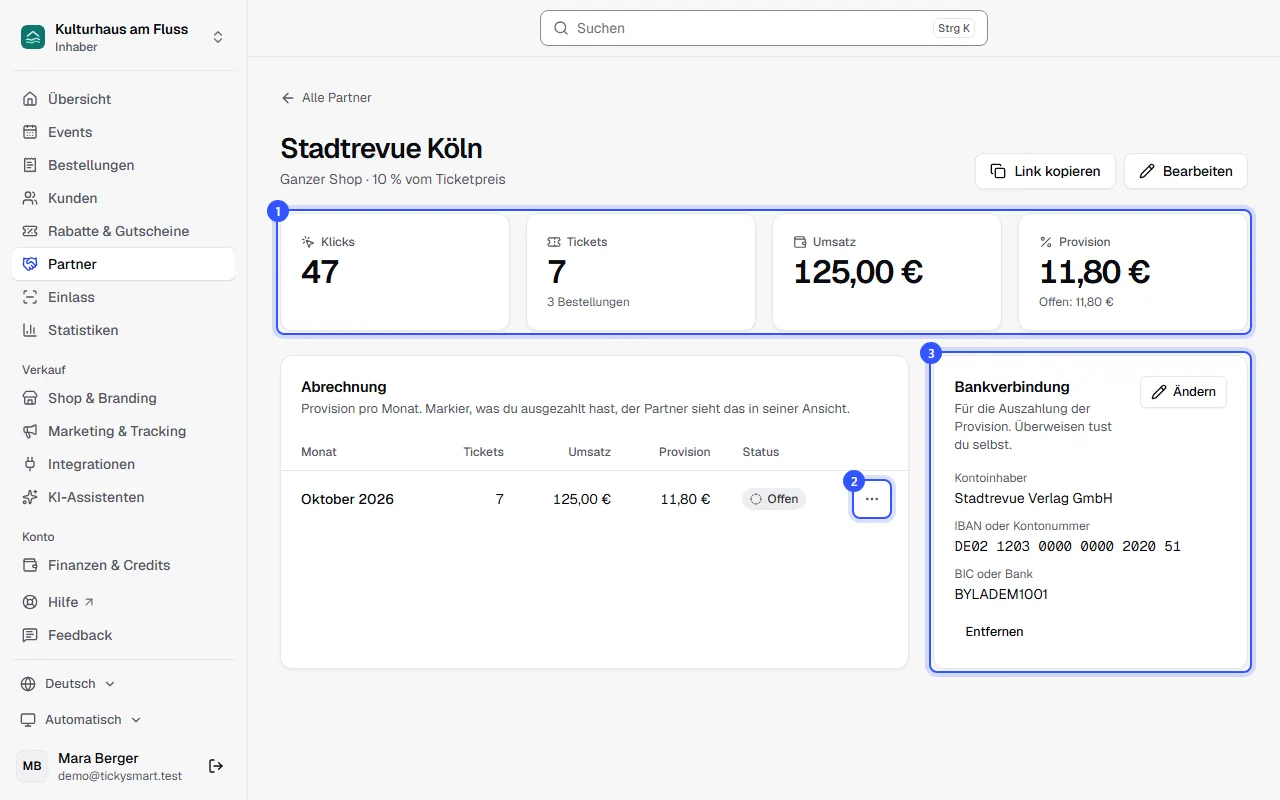Click the Abrechnung section heading
The image size is (1280, 800).
(x=344, y=387)
